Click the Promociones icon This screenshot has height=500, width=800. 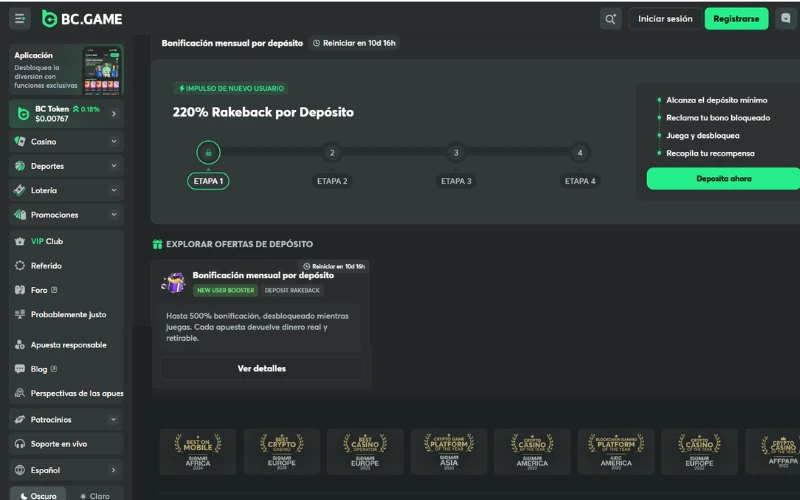coord(20,215)
